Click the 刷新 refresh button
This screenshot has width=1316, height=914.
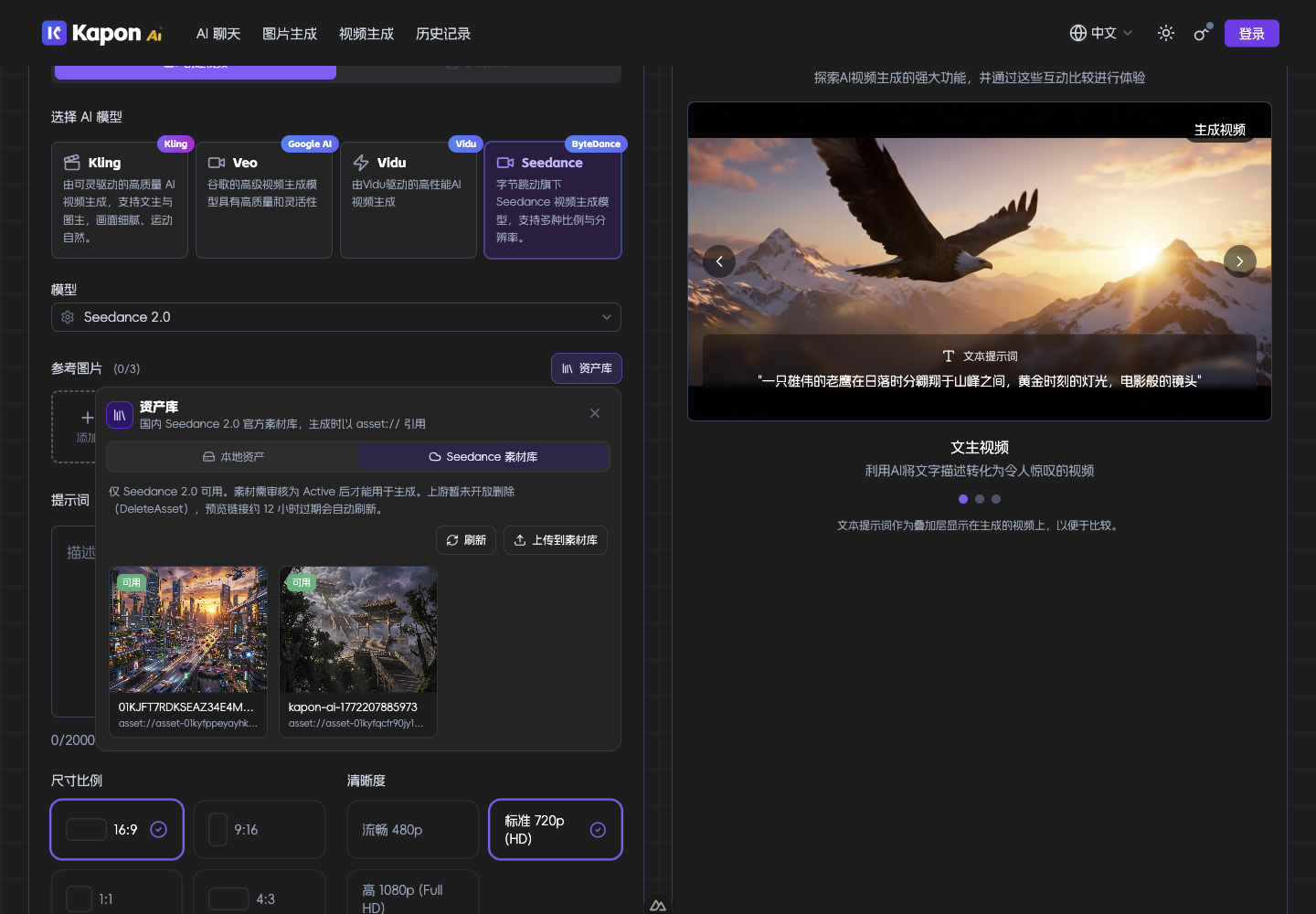pos(466,540)
